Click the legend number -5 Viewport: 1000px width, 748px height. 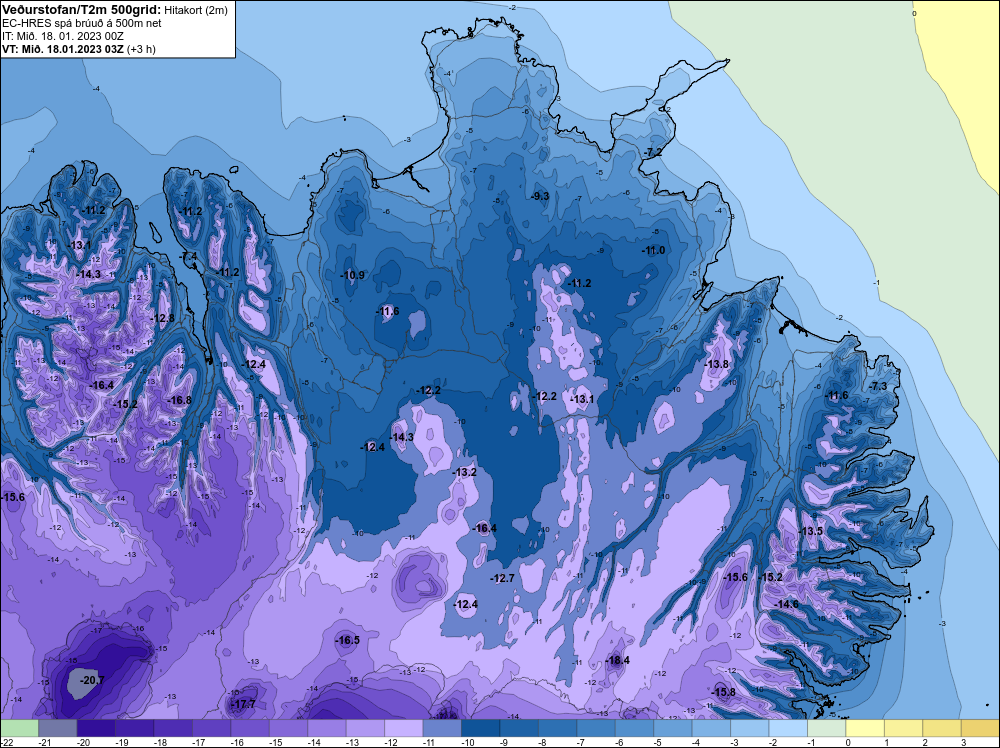(x=660, y=742)
